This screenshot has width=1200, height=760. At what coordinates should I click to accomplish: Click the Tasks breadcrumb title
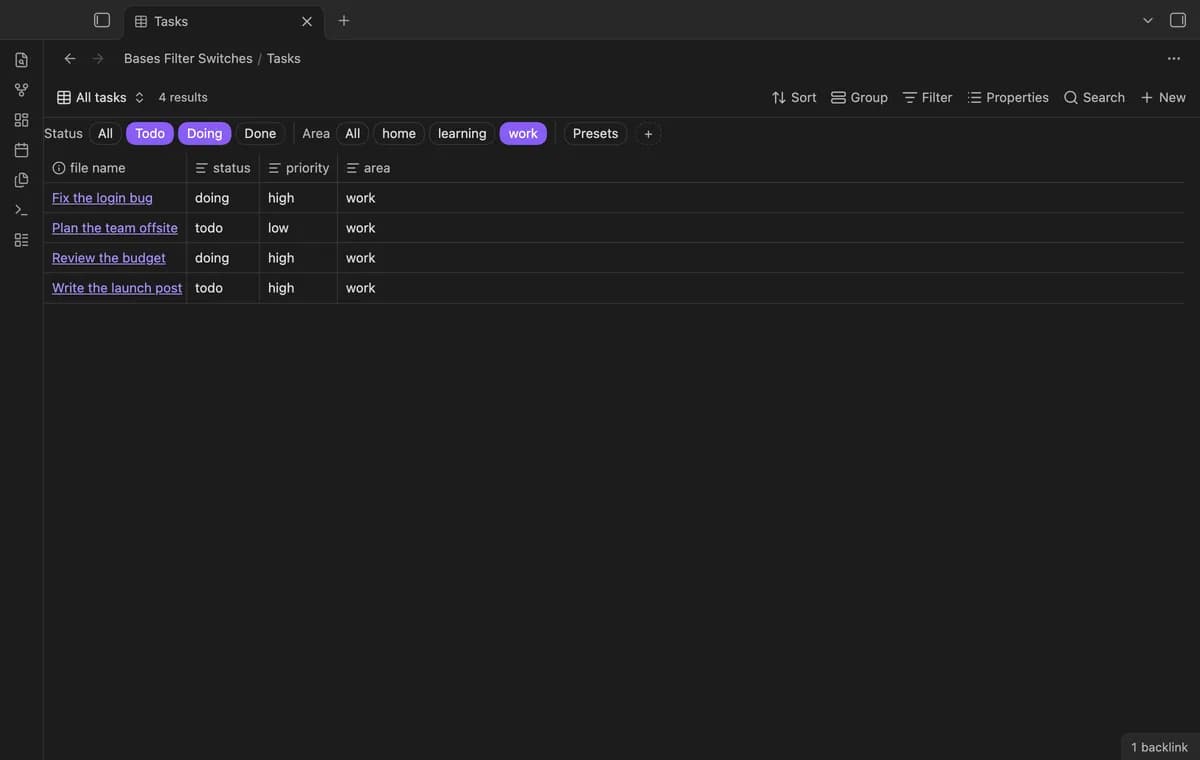pos(283,58)
